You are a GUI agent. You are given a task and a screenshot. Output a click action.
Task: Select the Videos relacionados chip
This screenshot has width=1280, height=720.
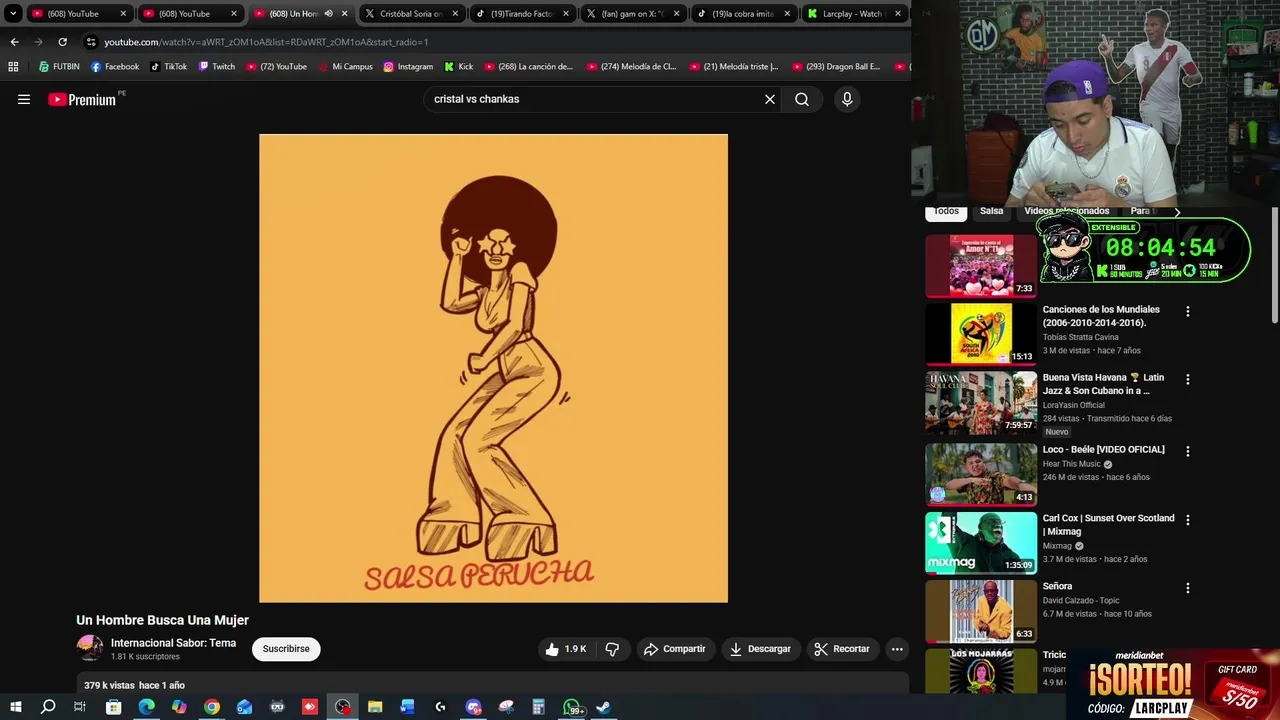pyautogui.click(x=1066, y=211)
